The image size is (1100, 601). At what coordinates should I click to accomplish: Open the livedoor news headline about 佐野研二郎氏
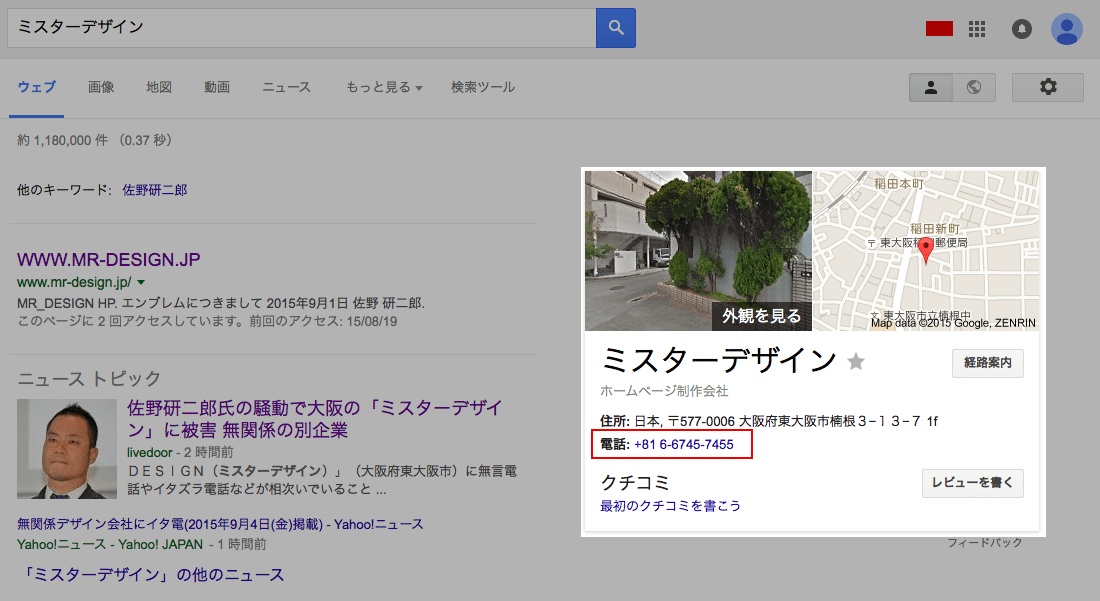pos(314,419)
